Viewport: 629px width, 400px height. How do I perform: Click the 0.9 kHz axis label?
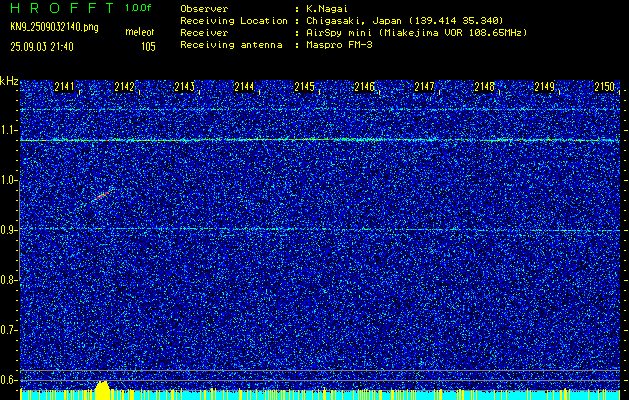(x=8, y=230)
